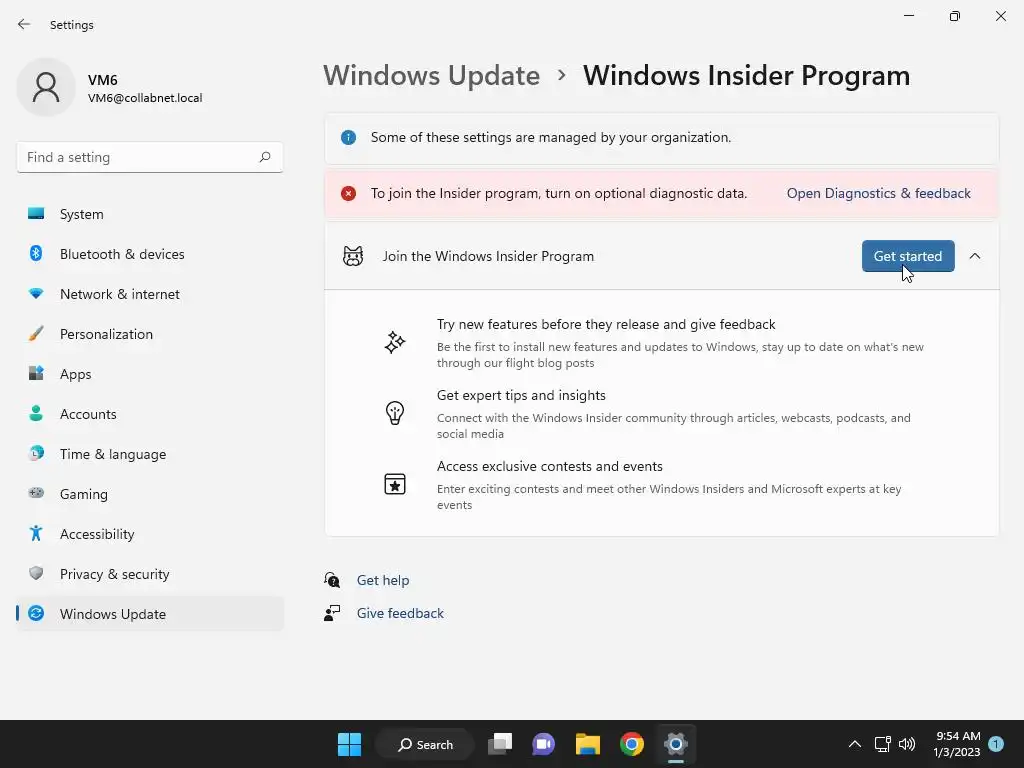This screenshot has height=768, width=1024.
Task: Select Windows Update in the sidebar
Action: [x=150, y=614]
